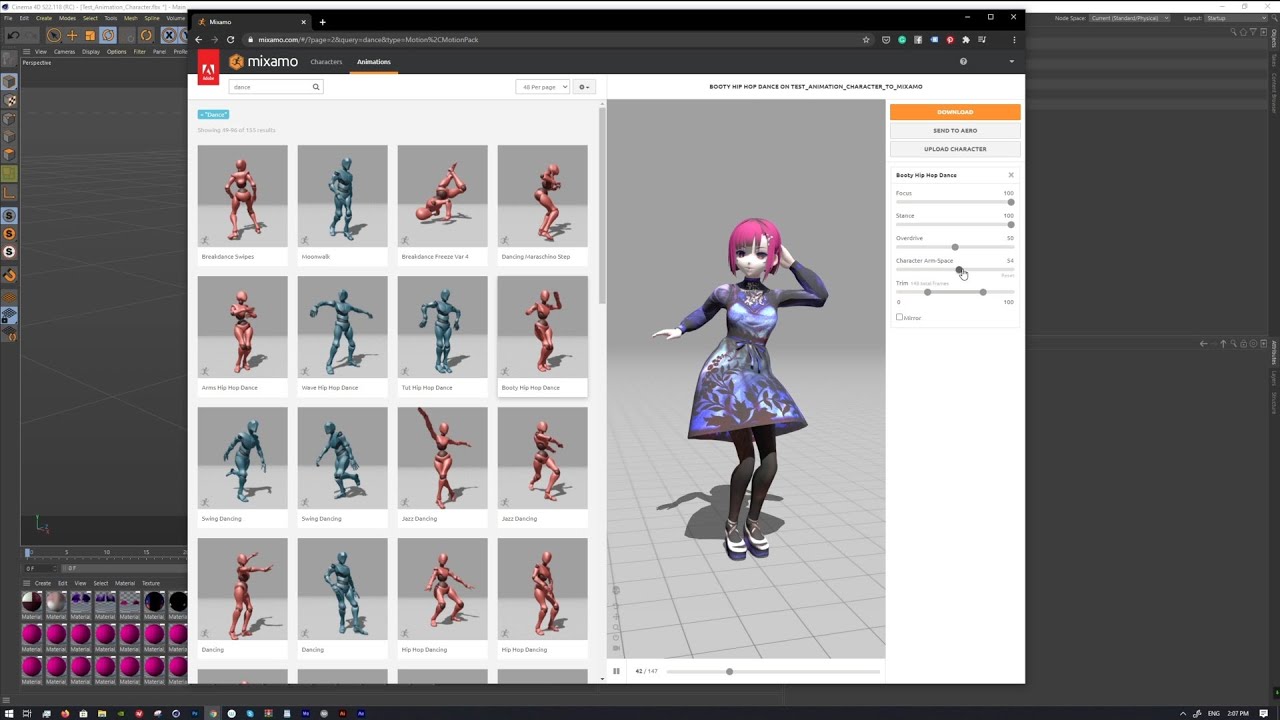
Task: Open the Layout Startup dropdown in Cinema 4D
Action: click(x=1234, y=18)
